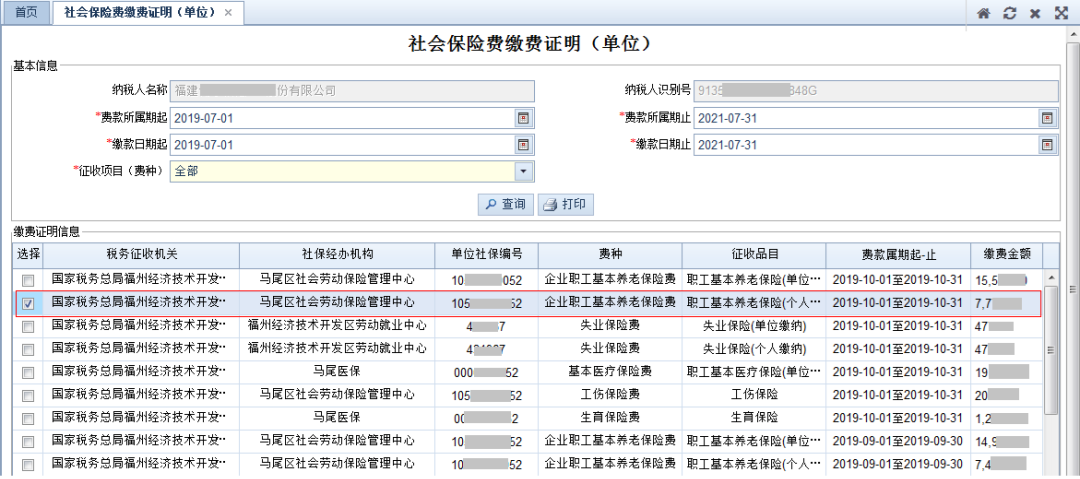Sort by 征收品目 column header
The image size is (1080, 479).
pos(754,254)
